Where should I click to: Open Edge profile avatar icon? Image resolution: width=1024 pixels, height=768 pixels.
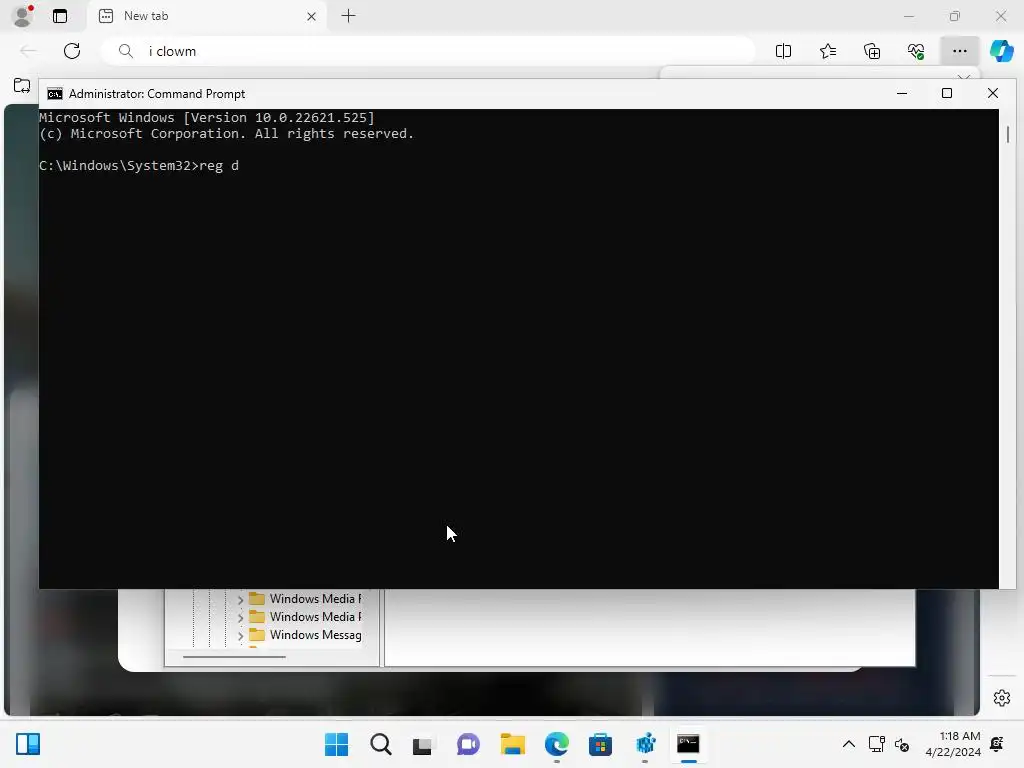pos(23,16)
